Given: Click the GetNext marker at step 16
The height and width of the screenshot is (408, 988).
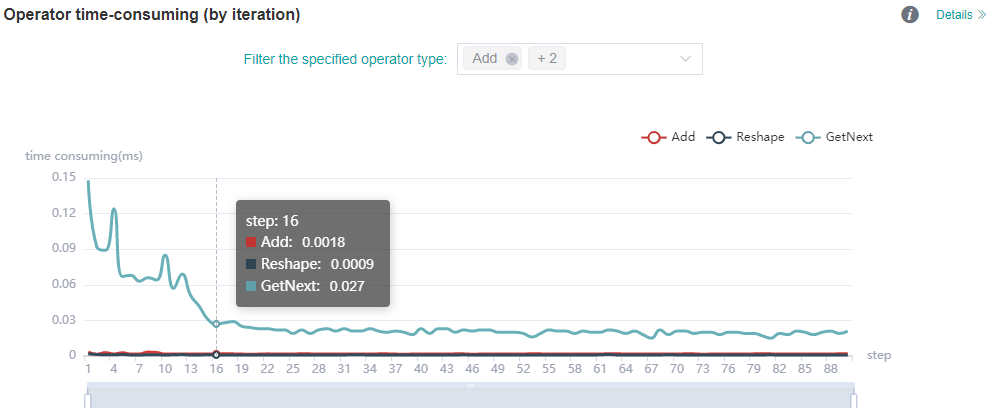Looking at the screenshot, I should click(x=216, y=323).
